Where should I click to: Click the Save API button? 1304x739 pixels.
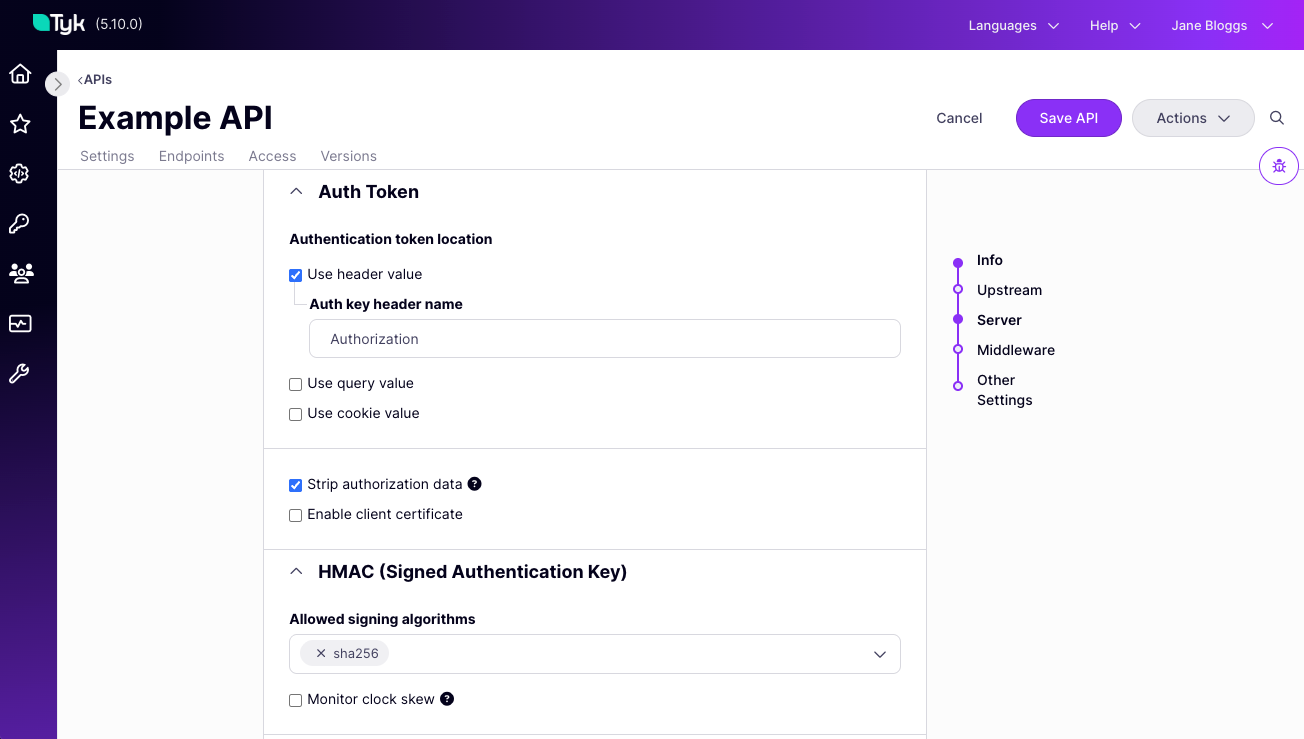pos(1068,117)
